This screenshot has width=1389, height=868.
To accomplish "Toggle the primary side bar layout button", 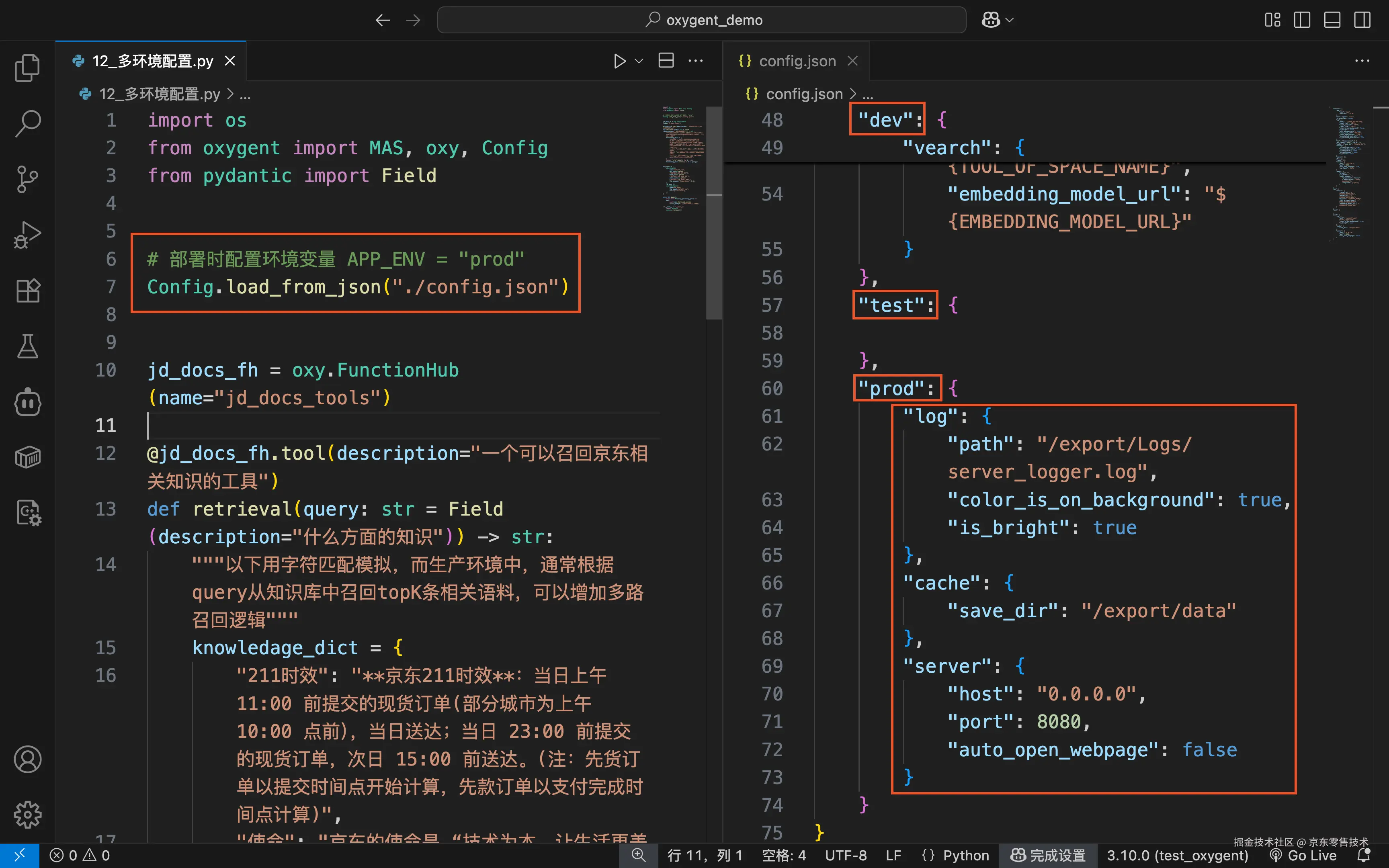I will [1302, 20].
